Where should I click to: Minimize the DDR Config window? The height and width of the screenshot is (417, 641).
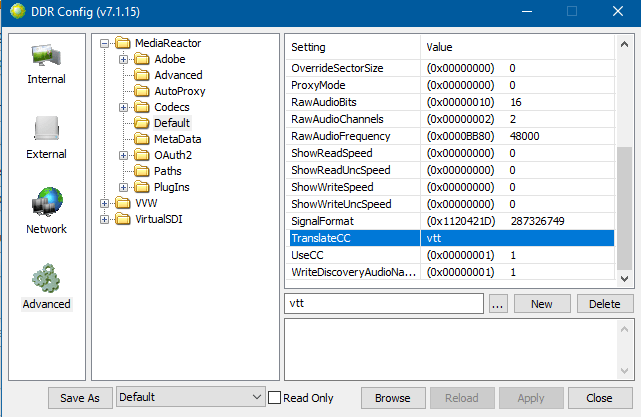(x=527, y=11)
